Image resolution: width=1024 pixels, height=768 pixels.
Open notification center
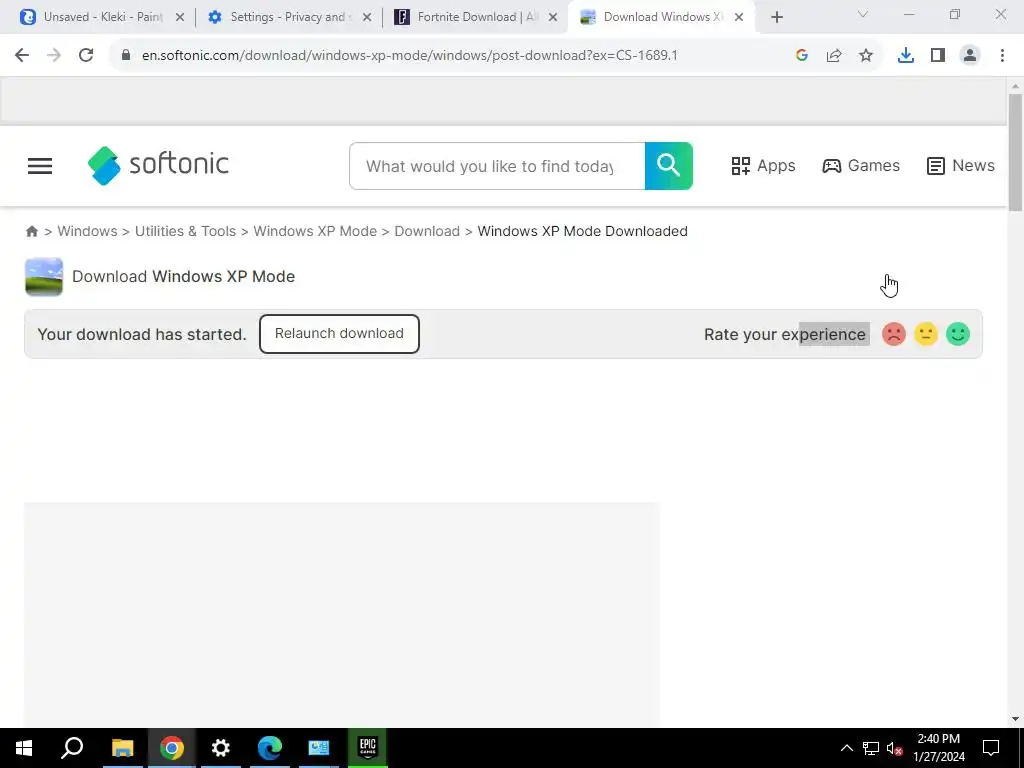991,748
